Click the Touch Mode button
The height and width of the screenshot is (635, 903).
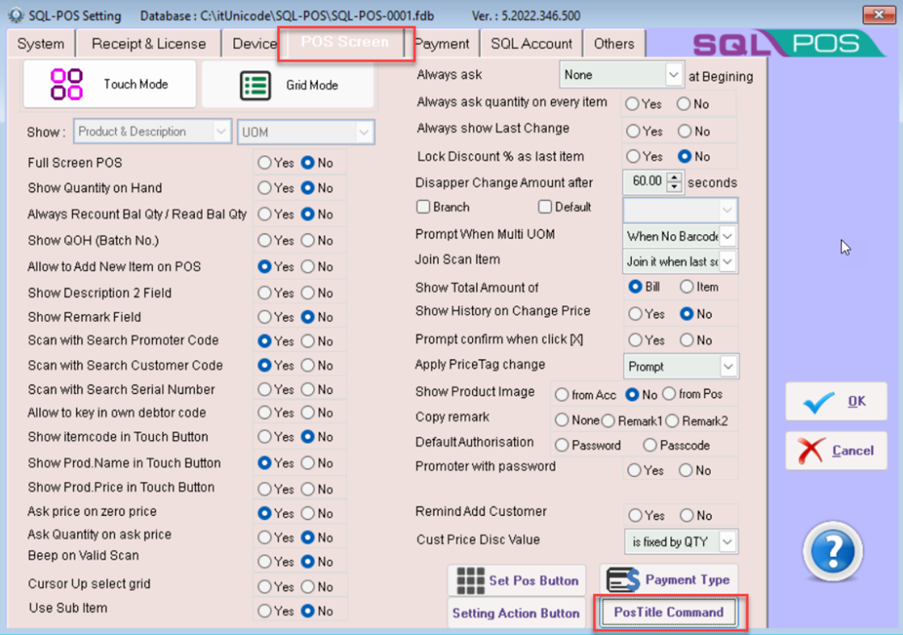coord(109,85)
